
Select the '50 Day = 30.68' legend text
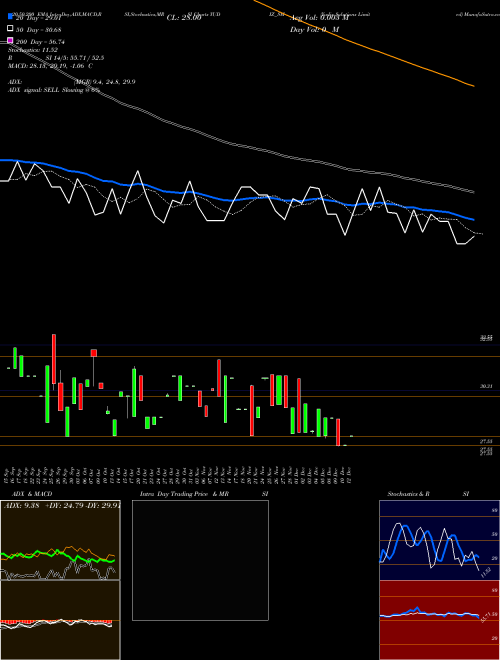tap(39, 30)
